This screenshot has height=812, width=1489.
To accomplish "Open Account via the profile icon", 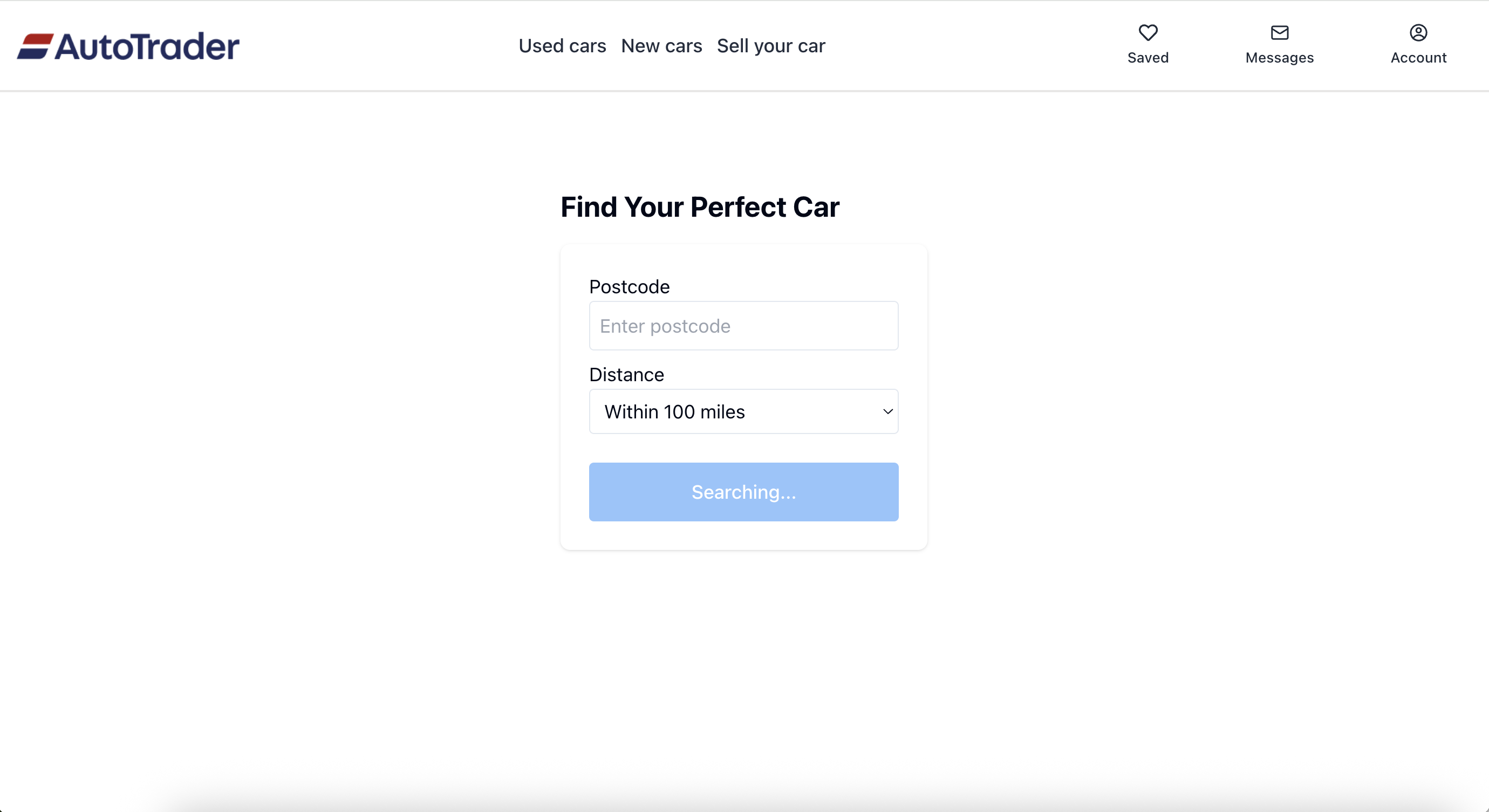I will tap(1418, 32).
